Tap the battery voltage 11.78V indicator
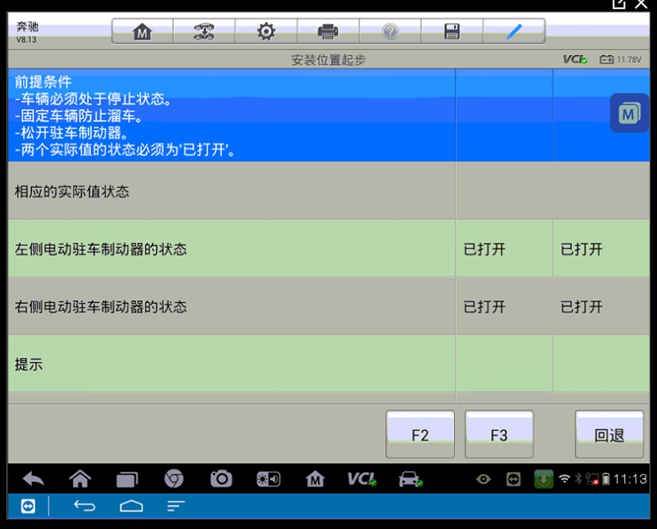 point(621,59)
